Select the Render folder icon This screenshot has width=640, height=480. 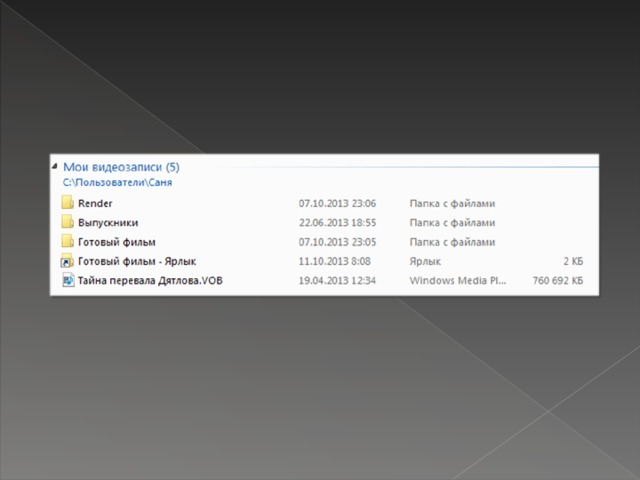click(67, 202)
